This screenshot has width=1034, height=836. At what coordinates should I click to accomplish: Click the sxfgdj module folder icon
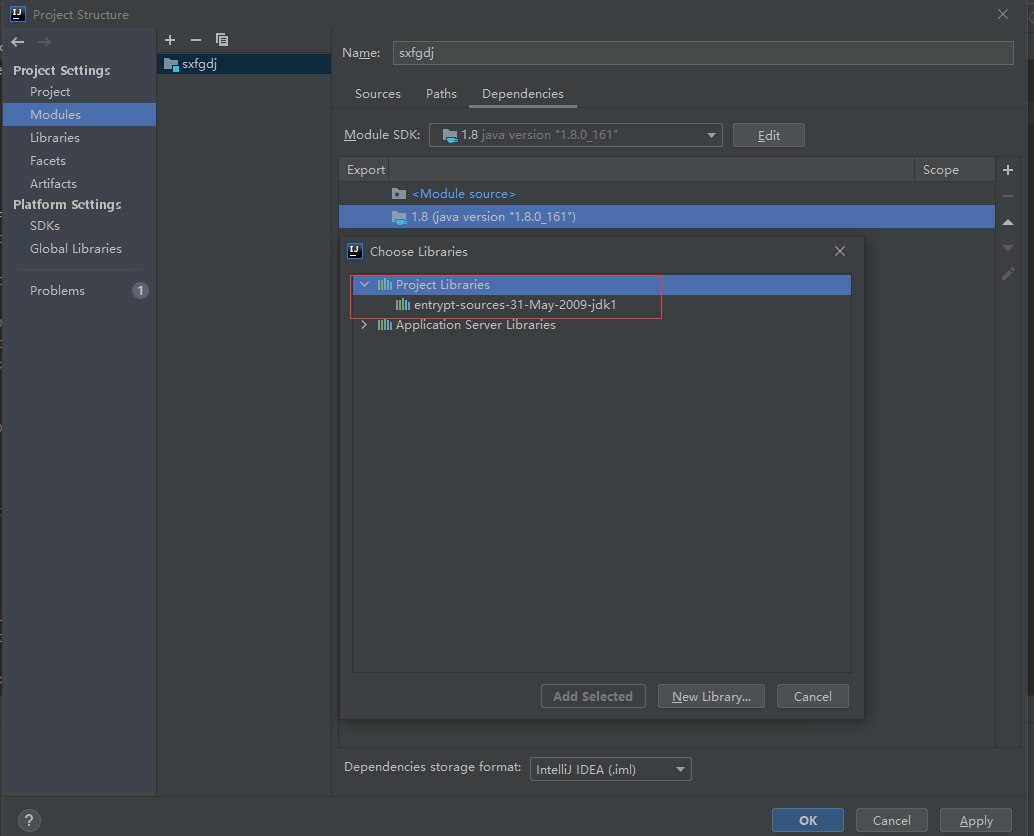171,65
